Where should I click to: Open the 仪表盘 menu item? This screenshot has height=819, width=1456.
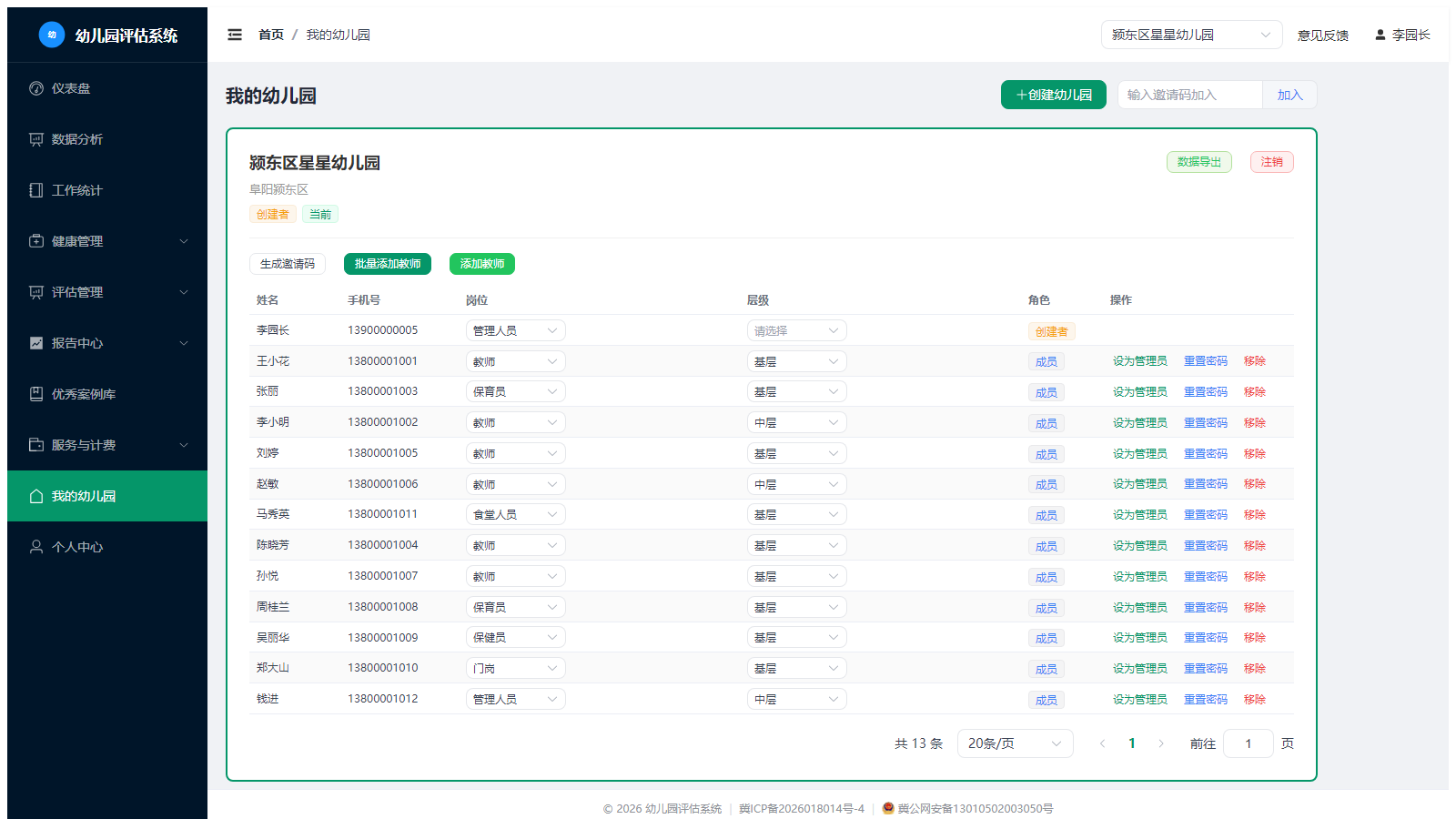point(107,88)
